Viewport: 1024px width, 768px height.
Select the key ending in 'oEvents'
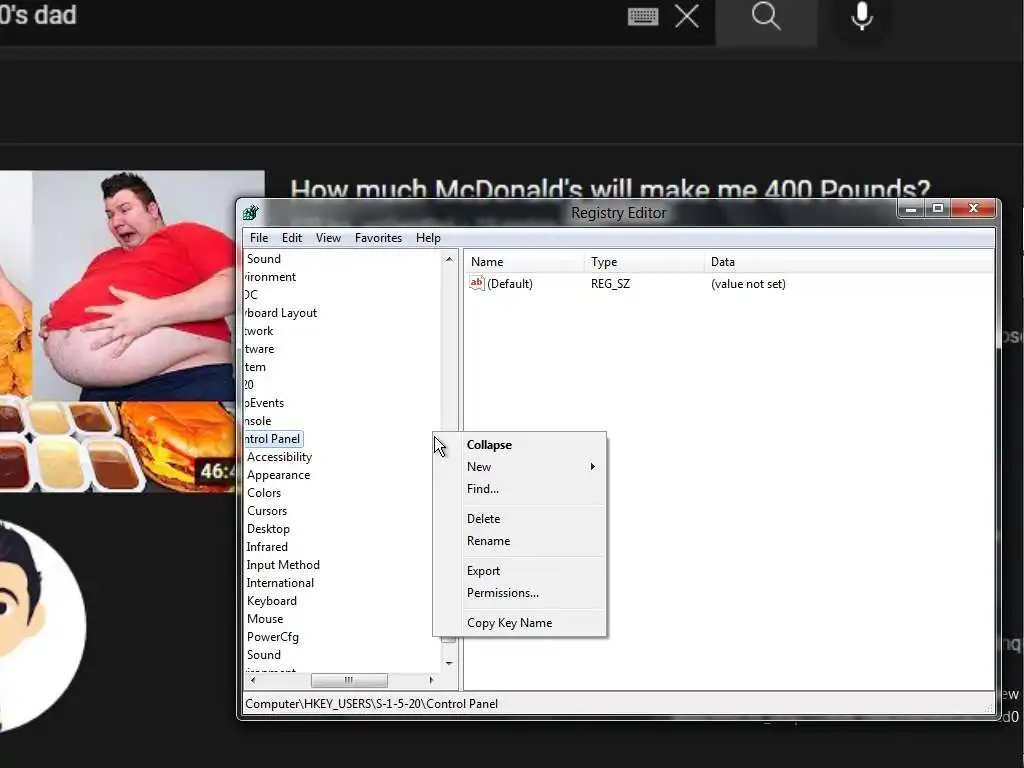pyautogui.click(x=264, y=403)
